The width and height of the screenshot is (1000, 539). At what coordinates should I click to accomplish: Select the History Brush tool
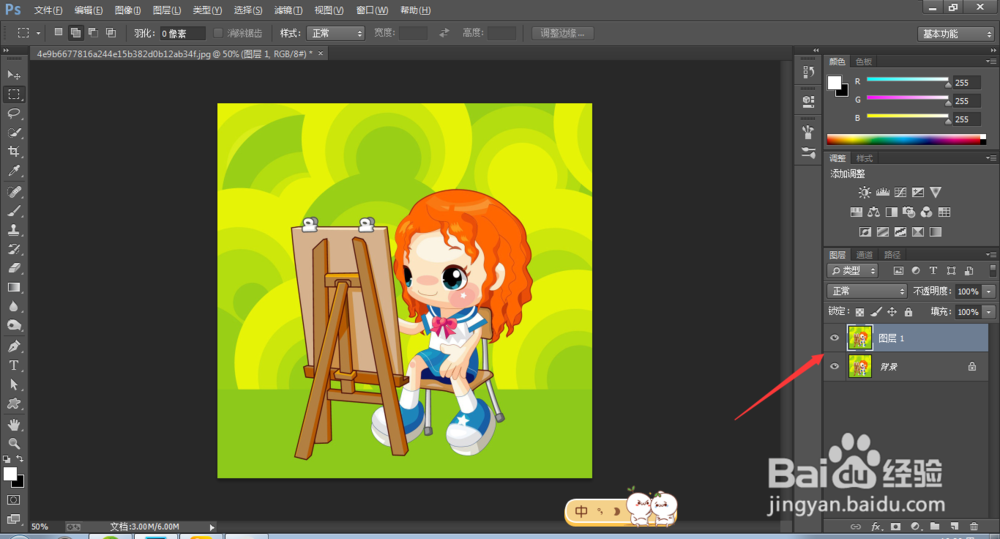13,249
